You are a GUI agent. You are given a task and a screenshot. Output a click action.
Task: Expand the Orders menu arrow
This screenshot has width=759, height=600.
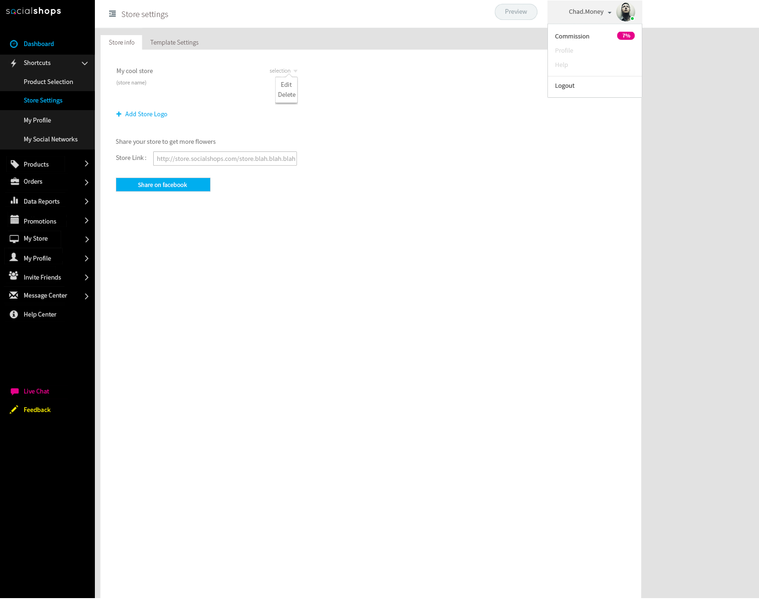[x=87, y=182]
